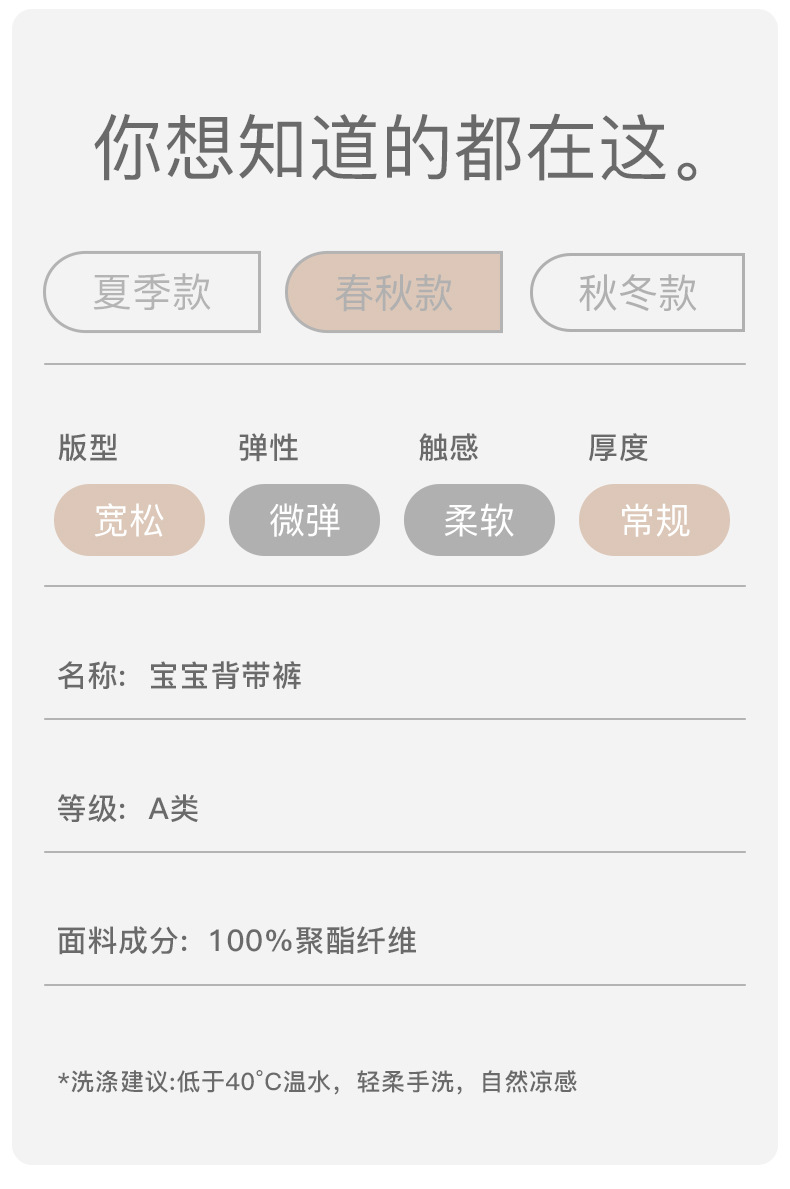
Task: Click the 版型 attribute label
Action: click(x=88, y=448)
